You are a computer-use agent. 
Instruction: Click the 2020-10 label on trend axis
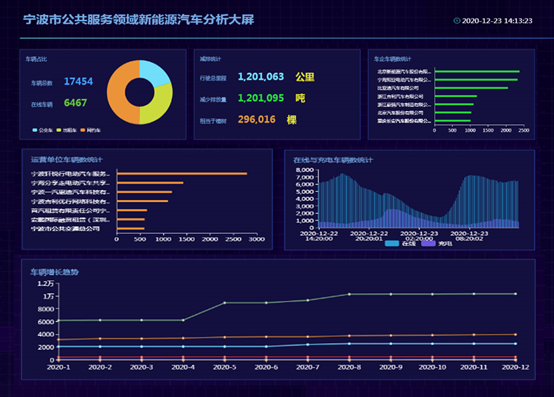[x=432, y=367]
